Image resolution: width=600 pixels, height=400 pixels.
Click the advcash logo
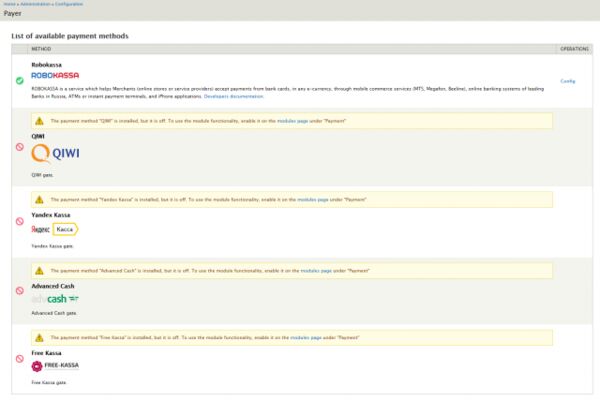(55, 299)
